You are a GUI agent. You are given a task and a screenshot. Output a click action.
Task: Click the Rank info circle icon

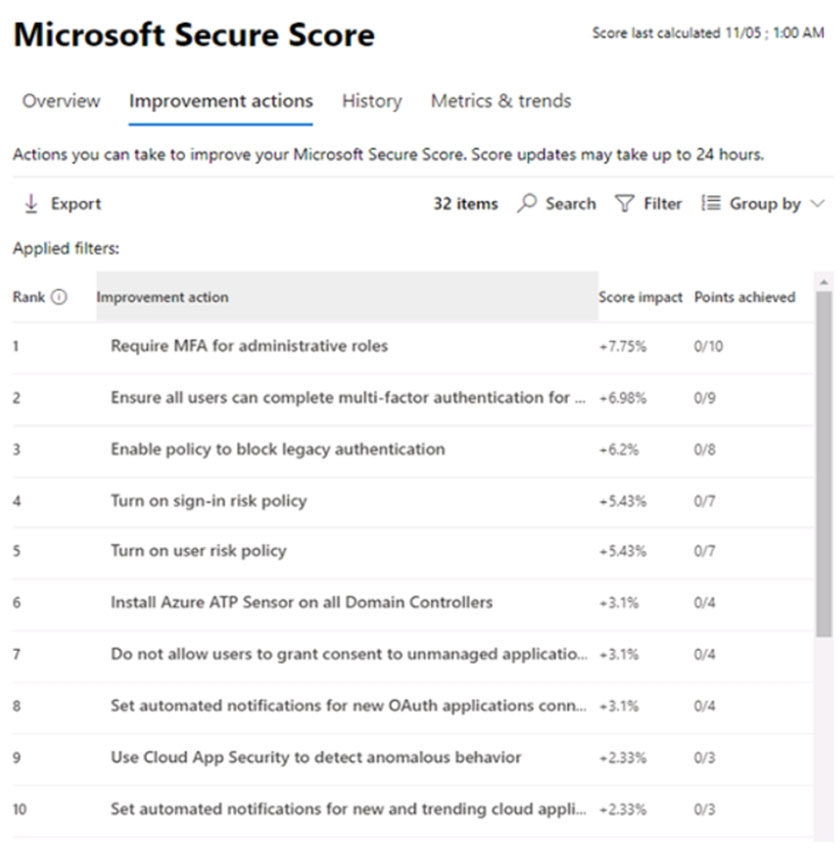(59, 297)
